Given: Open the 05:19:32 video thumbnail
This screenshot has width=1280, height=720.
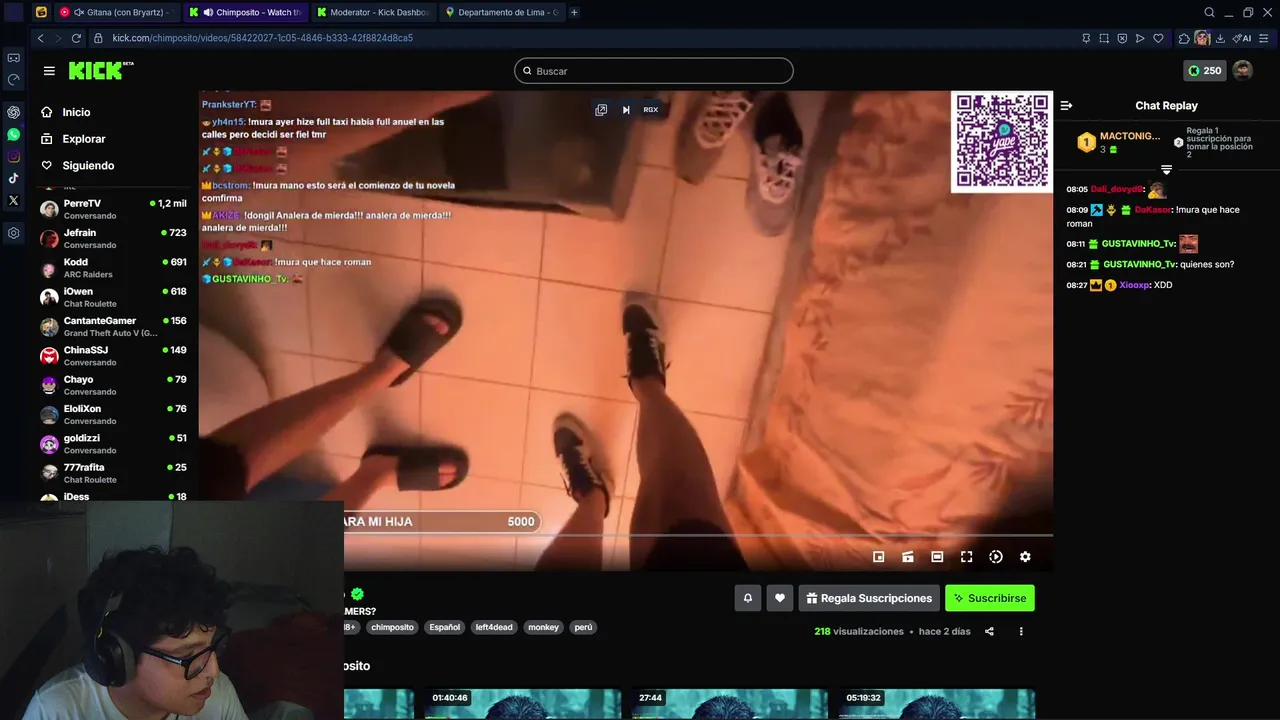Looking at the screenshot, I should pyautogui.click(x=937, y=704).
